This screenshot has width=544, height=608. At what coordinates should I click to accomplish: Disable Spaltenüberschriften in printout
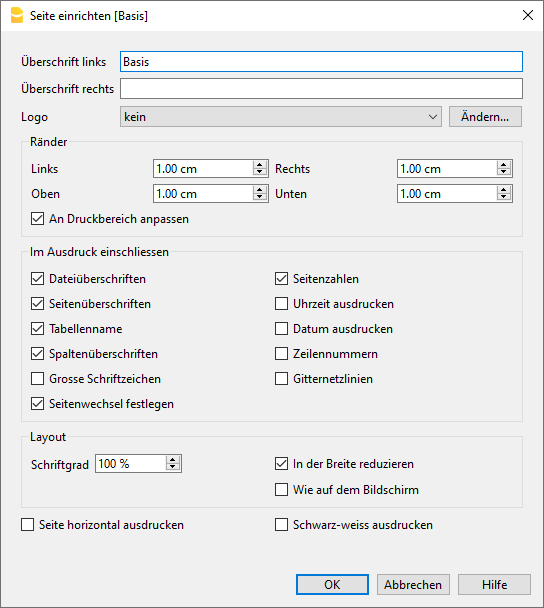point(38,354)
